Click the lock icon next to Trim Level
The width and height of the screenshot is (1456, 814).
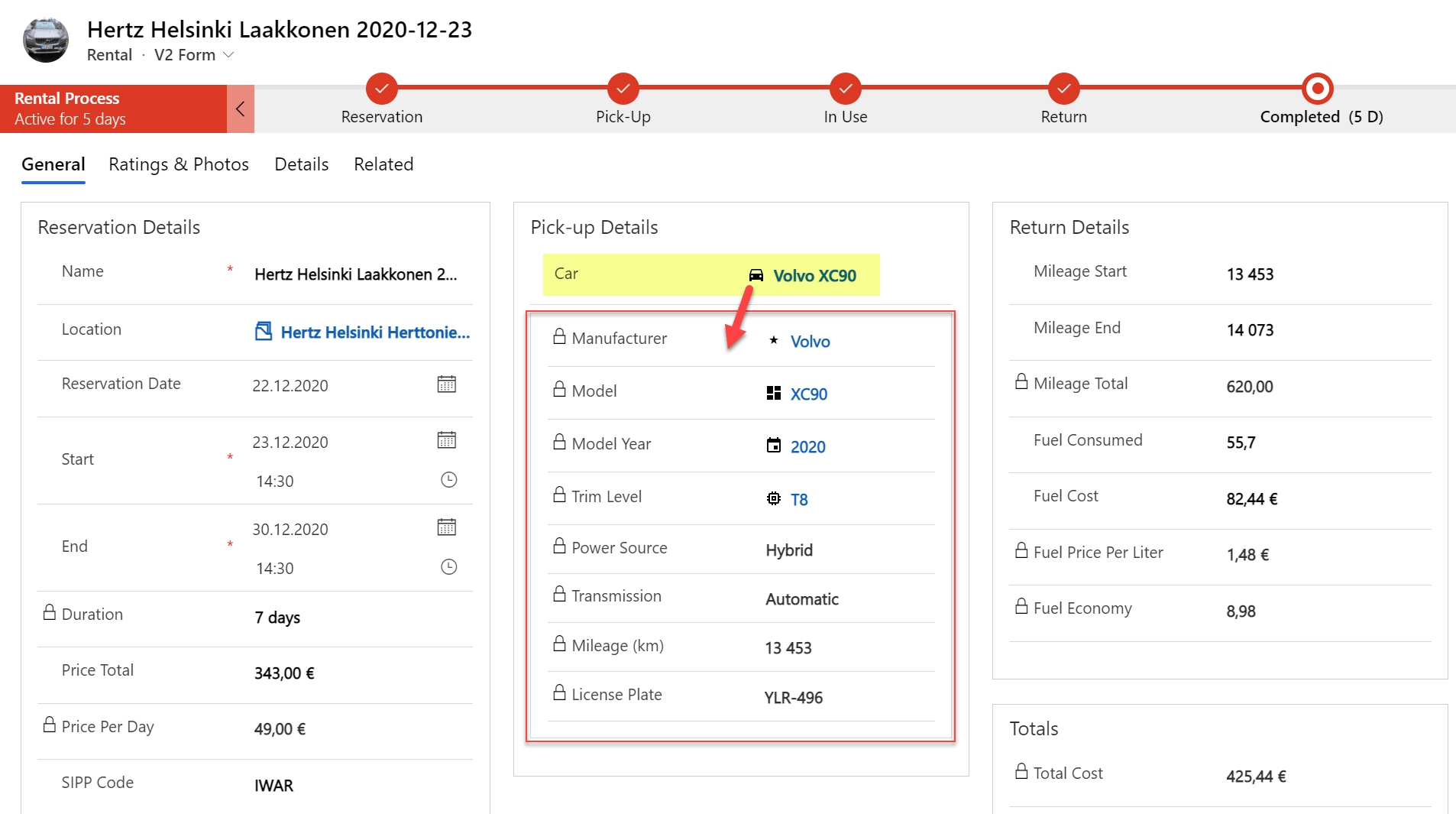(x=560, y=495)
